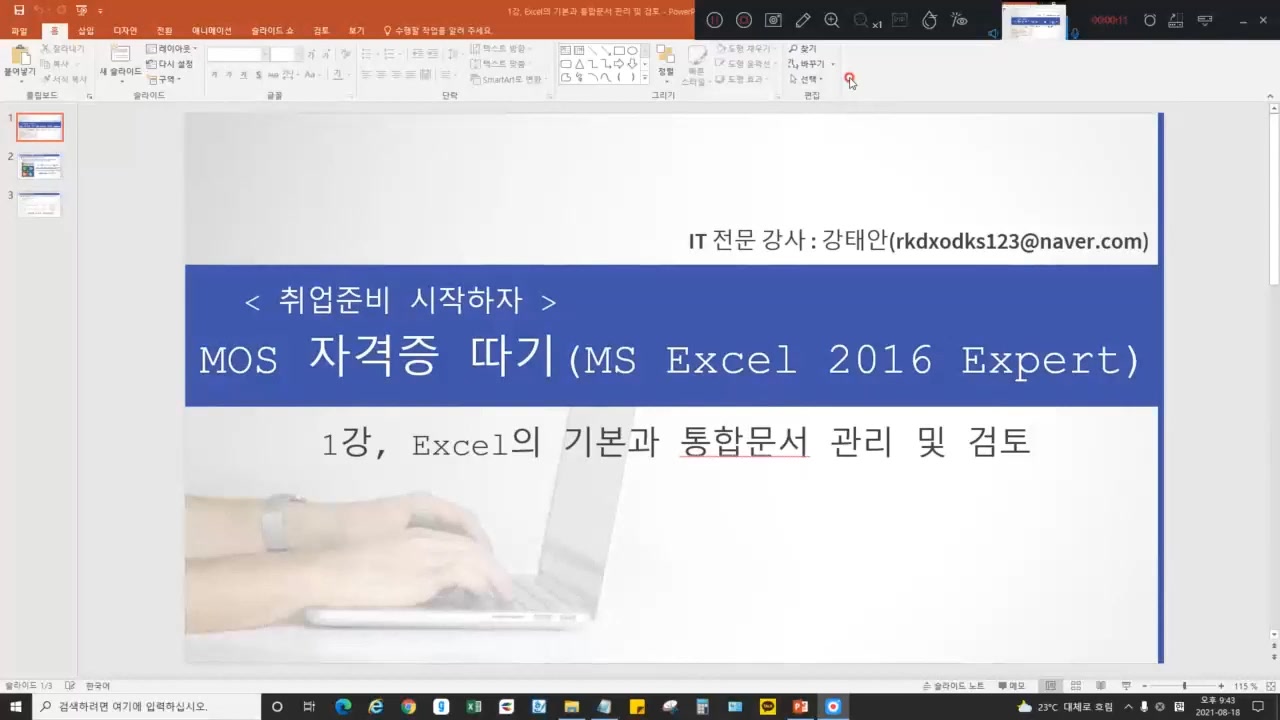This screenshot has width=1280, height=720.
Task: Start the slide show from status bar
Action: (x=1127, y=686)
